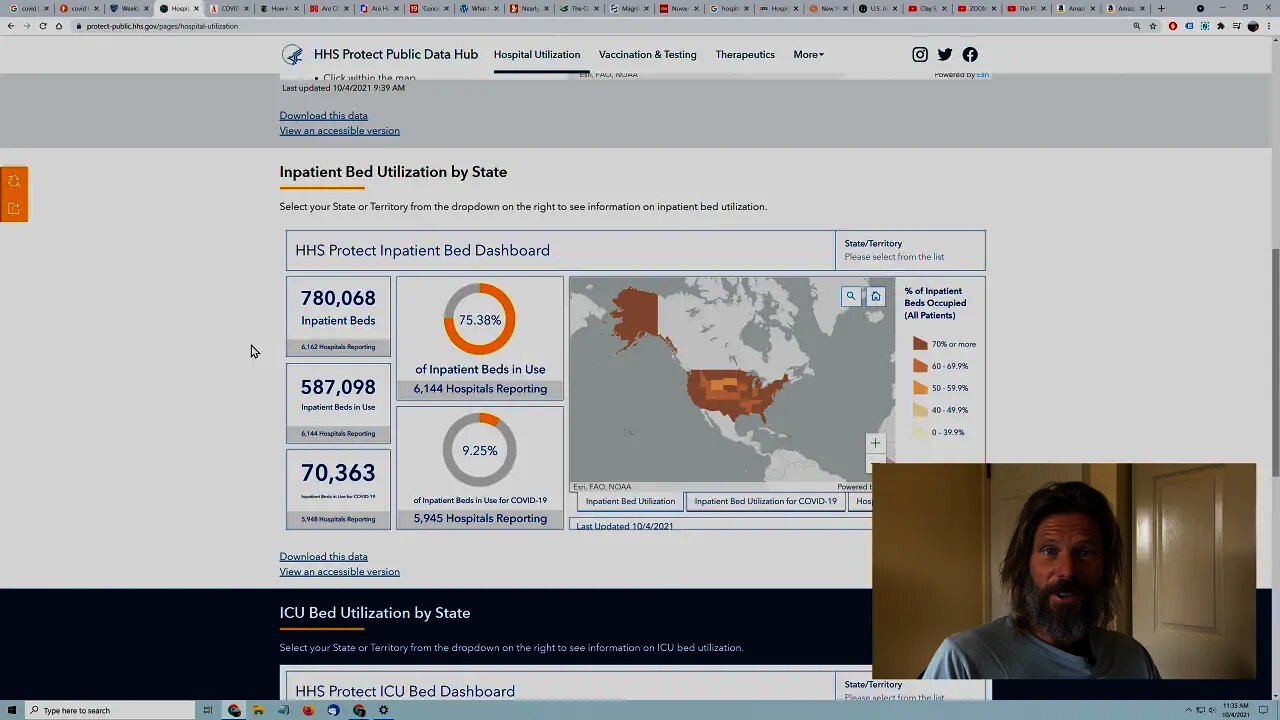The height and width of the screenshot is (720, 1280).
Task: Open the Twitter icon in site header
Action: click(x=945, y=54)
